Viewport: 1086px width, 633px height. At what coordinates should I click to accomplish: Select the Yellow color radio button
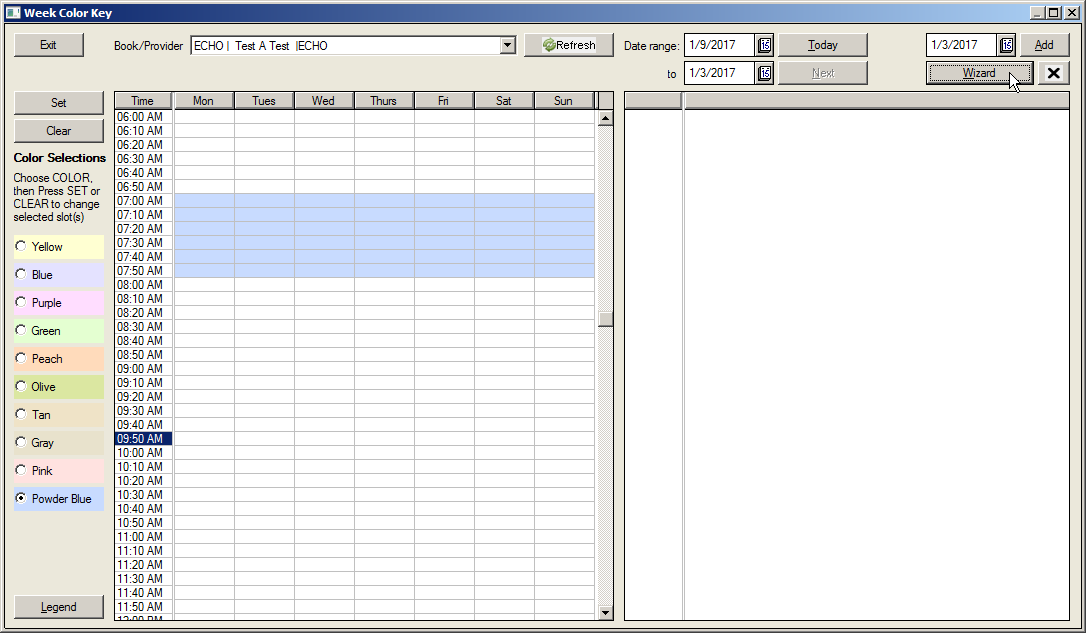click(21, 246)
